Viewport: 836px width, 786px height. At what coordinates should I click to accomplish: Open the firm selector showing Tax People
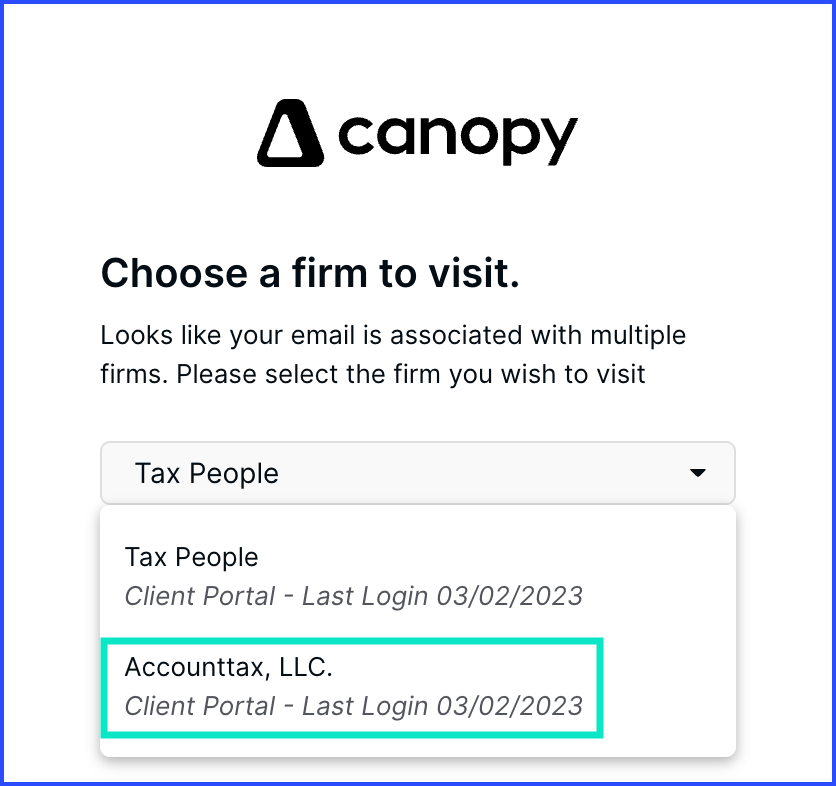[418, 473]
